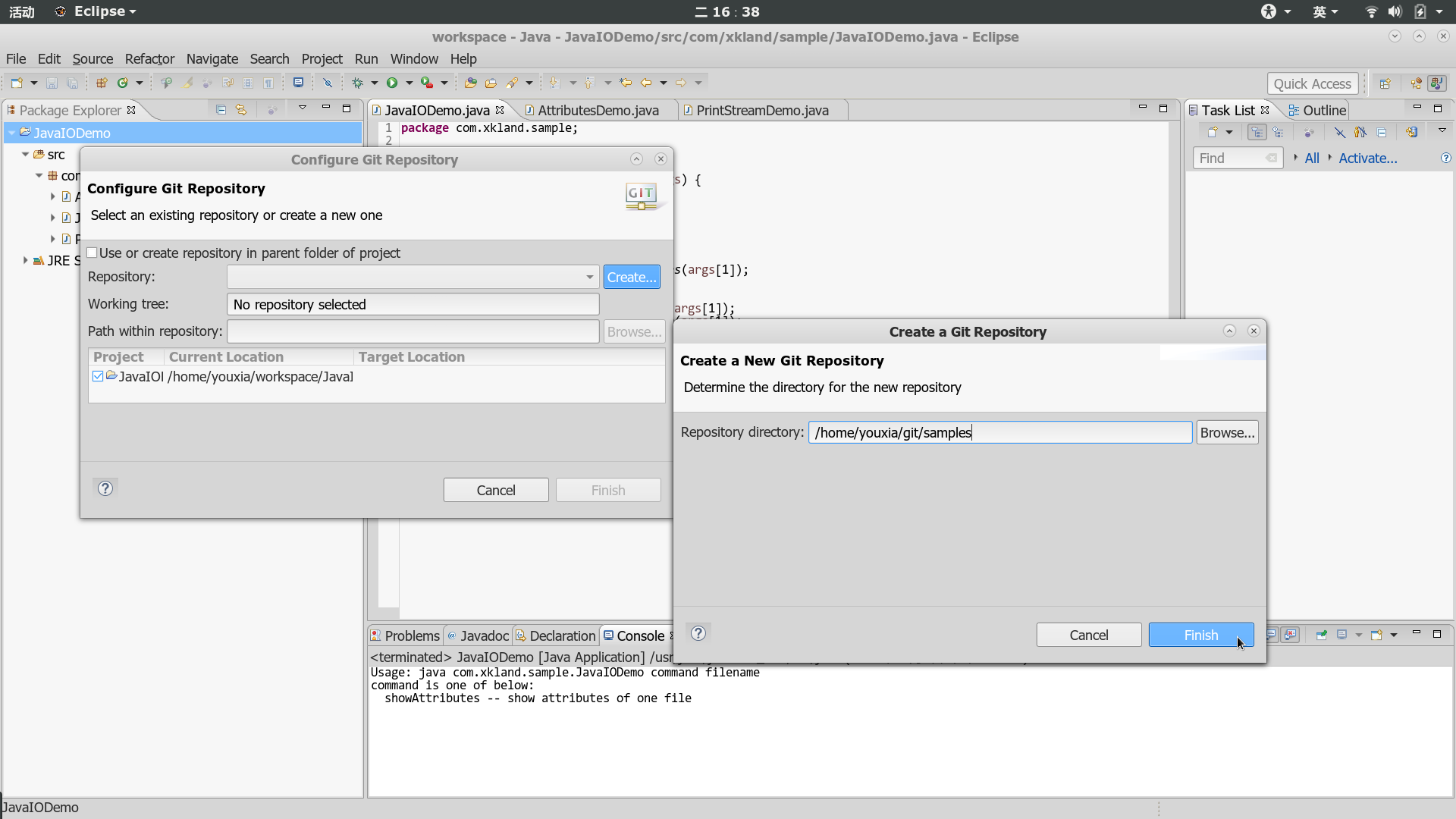Collapse All in Package Explorer
Viewport: 1456px width, 819px height.
[221, 110]
